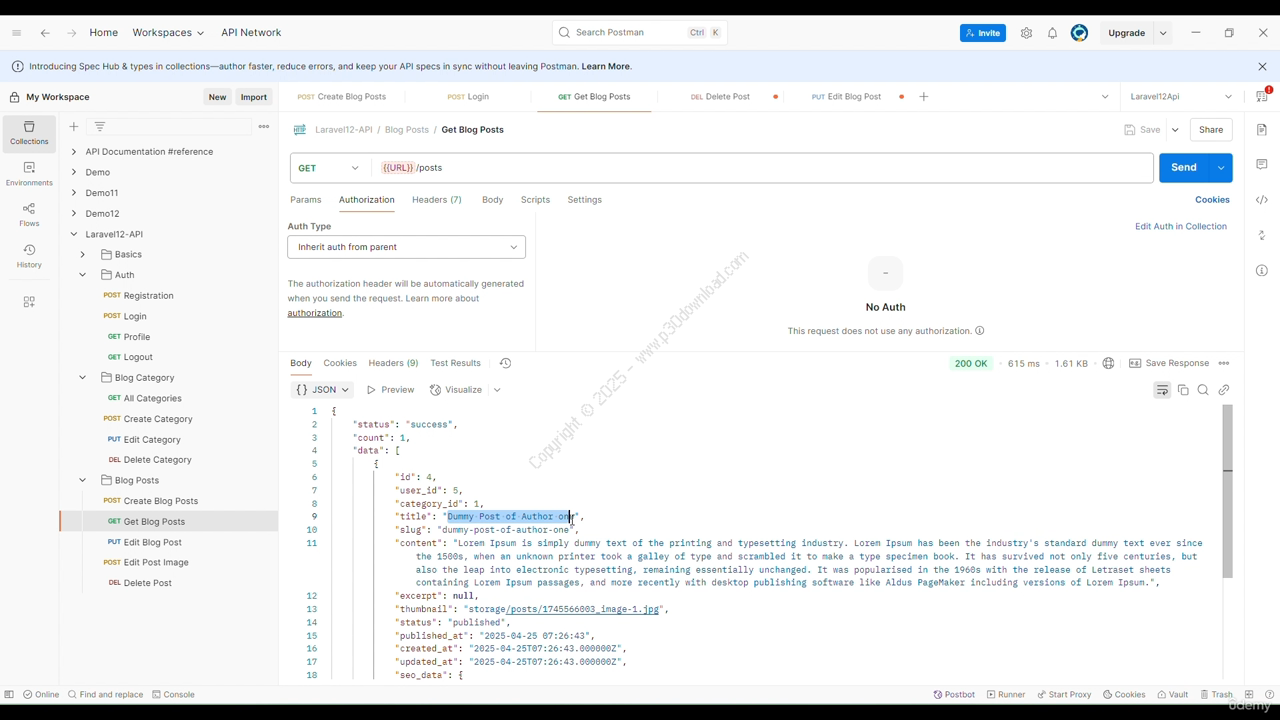Image resolution: width=1280 pixels, height=720 pixels.
Task: Open Flows sidebar panel
Action: (x=29, y=215)
